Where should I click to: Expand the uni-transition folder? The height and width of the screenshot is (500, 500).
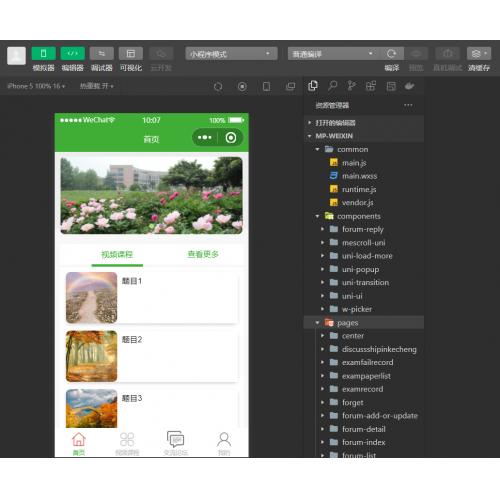(x=364, y=283)
